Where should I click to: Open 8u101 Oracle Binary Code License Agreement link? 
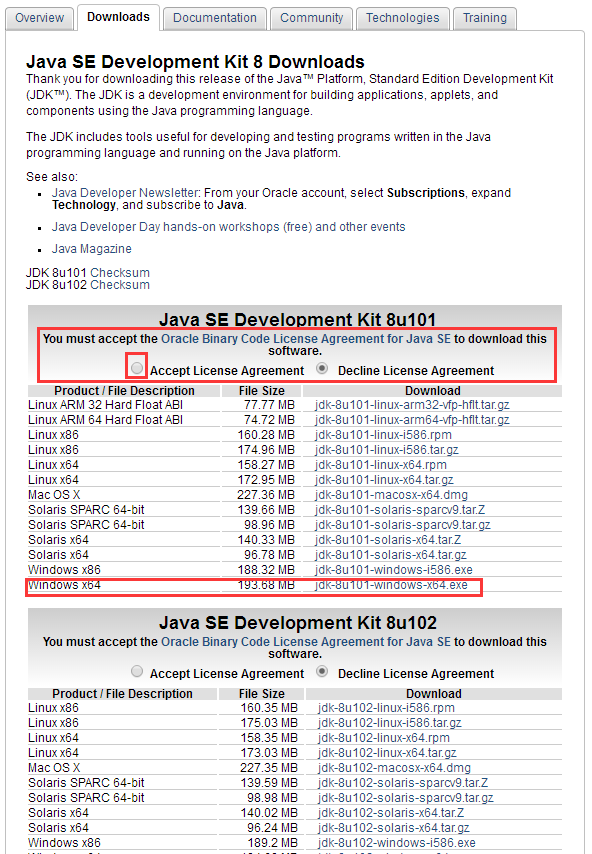[306, 339]
